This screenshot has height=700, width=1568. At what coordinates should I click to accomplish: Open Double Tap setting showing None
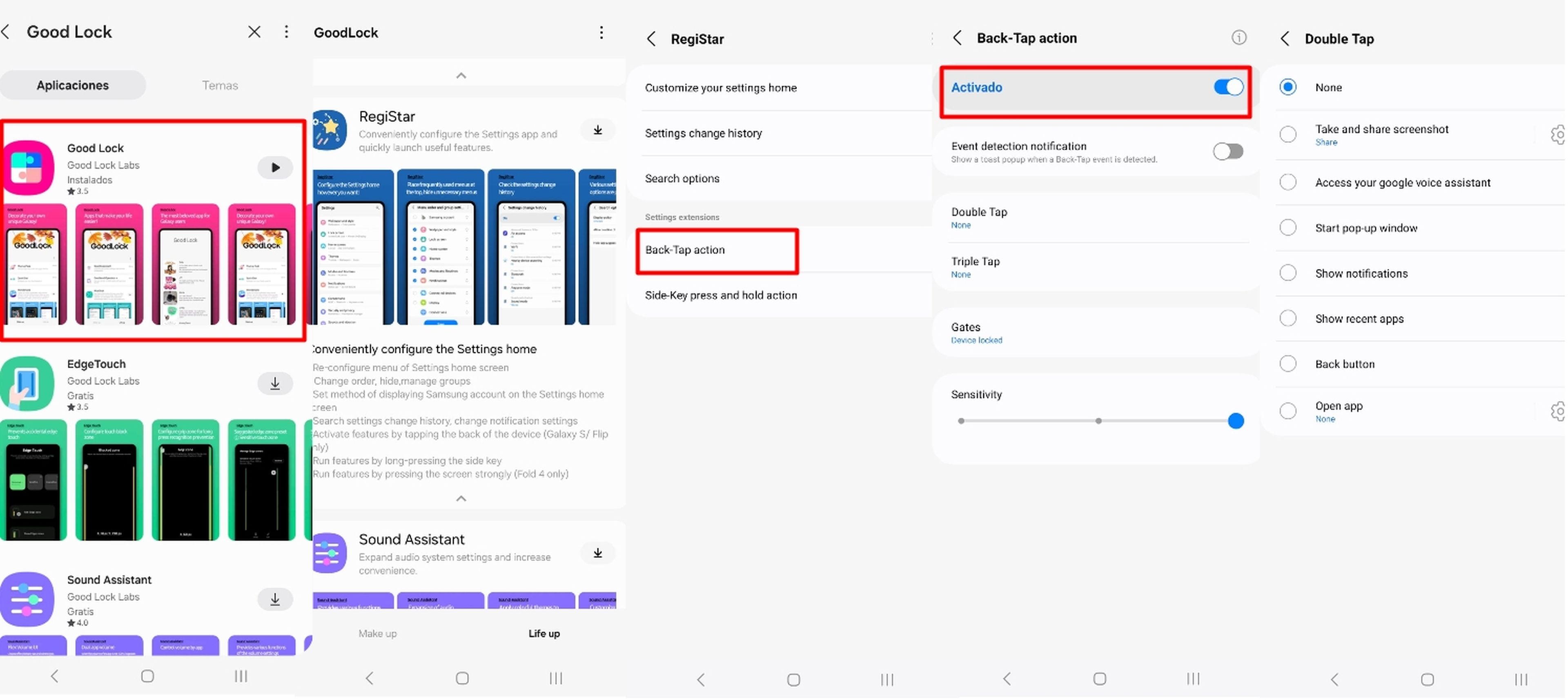[1096, 218]
